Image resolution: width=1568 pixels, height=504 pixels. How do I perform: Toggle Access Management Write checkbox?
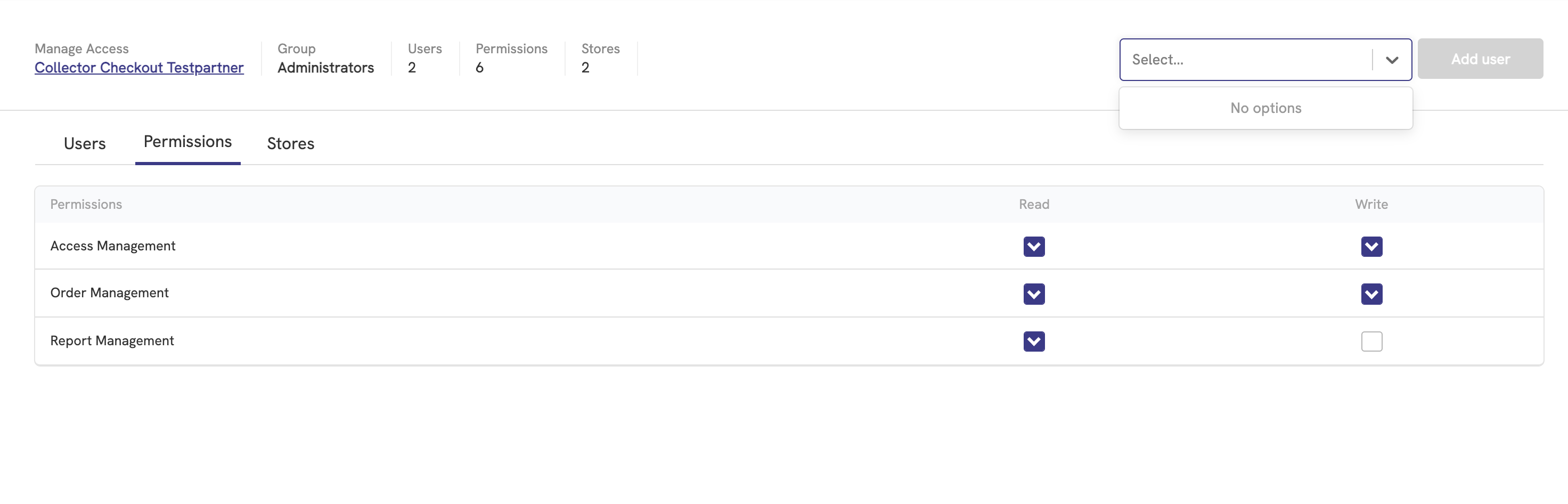click(x=1371, y=247)
